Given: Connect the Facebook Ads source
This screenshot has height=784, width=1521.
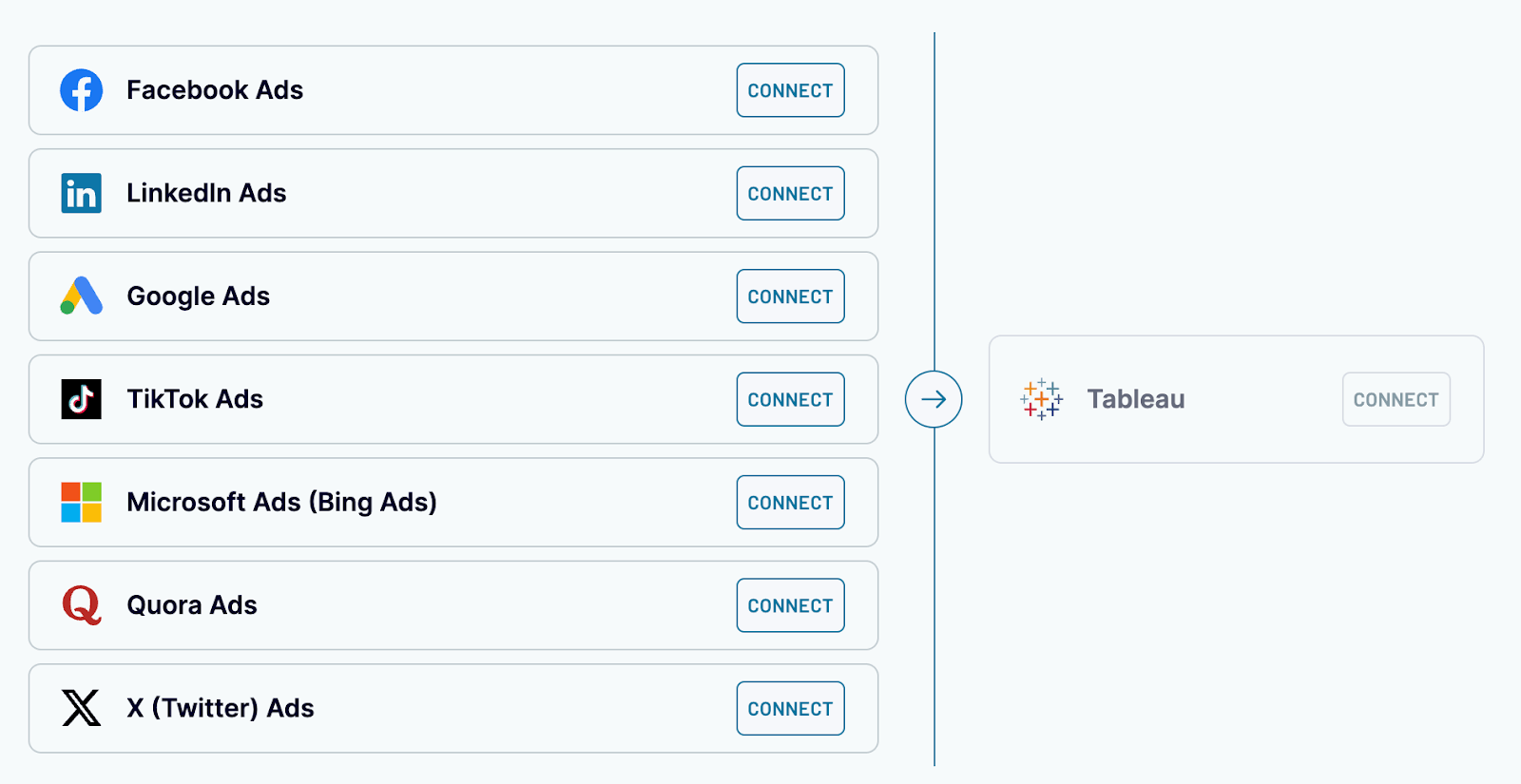Looking at the screenshot, I should pyautogui.click(x=790, y=90).
